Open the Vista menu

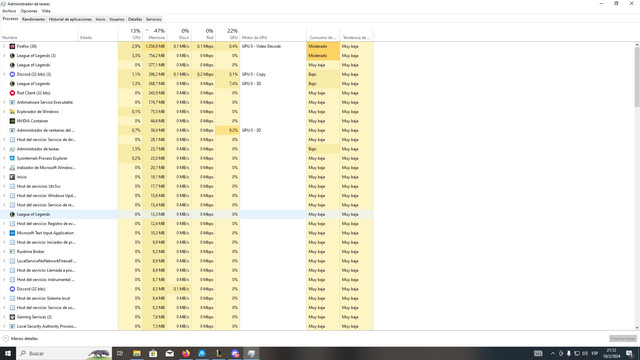click(46, 11)
